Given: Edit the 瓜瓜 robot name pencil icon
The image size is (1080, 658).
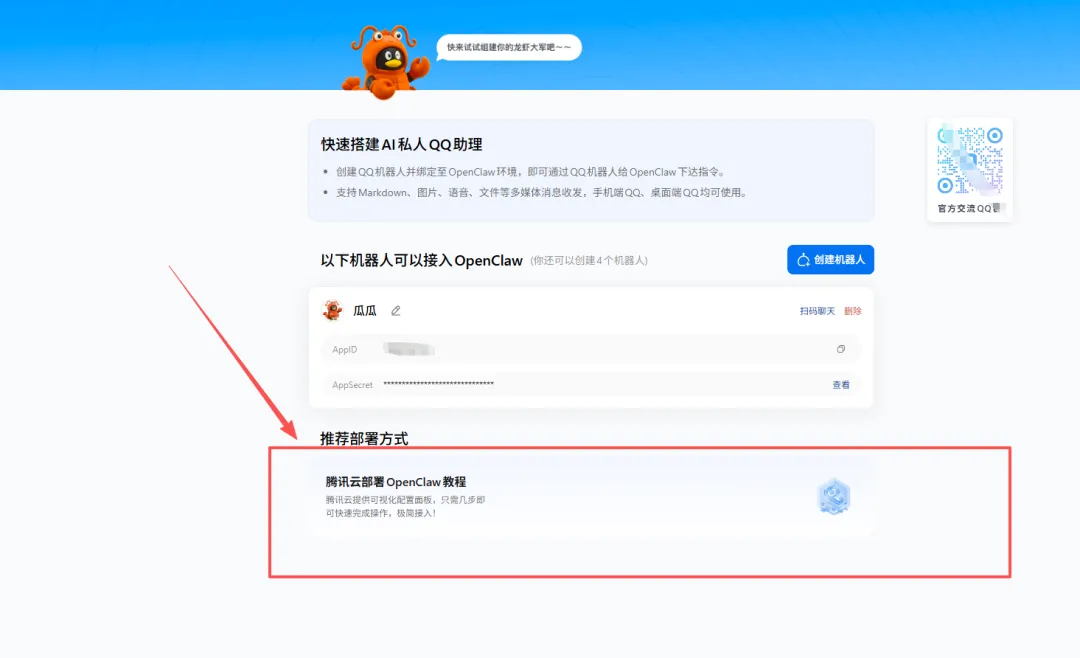Looking at the screenshot, I should (x=395, y=311).
